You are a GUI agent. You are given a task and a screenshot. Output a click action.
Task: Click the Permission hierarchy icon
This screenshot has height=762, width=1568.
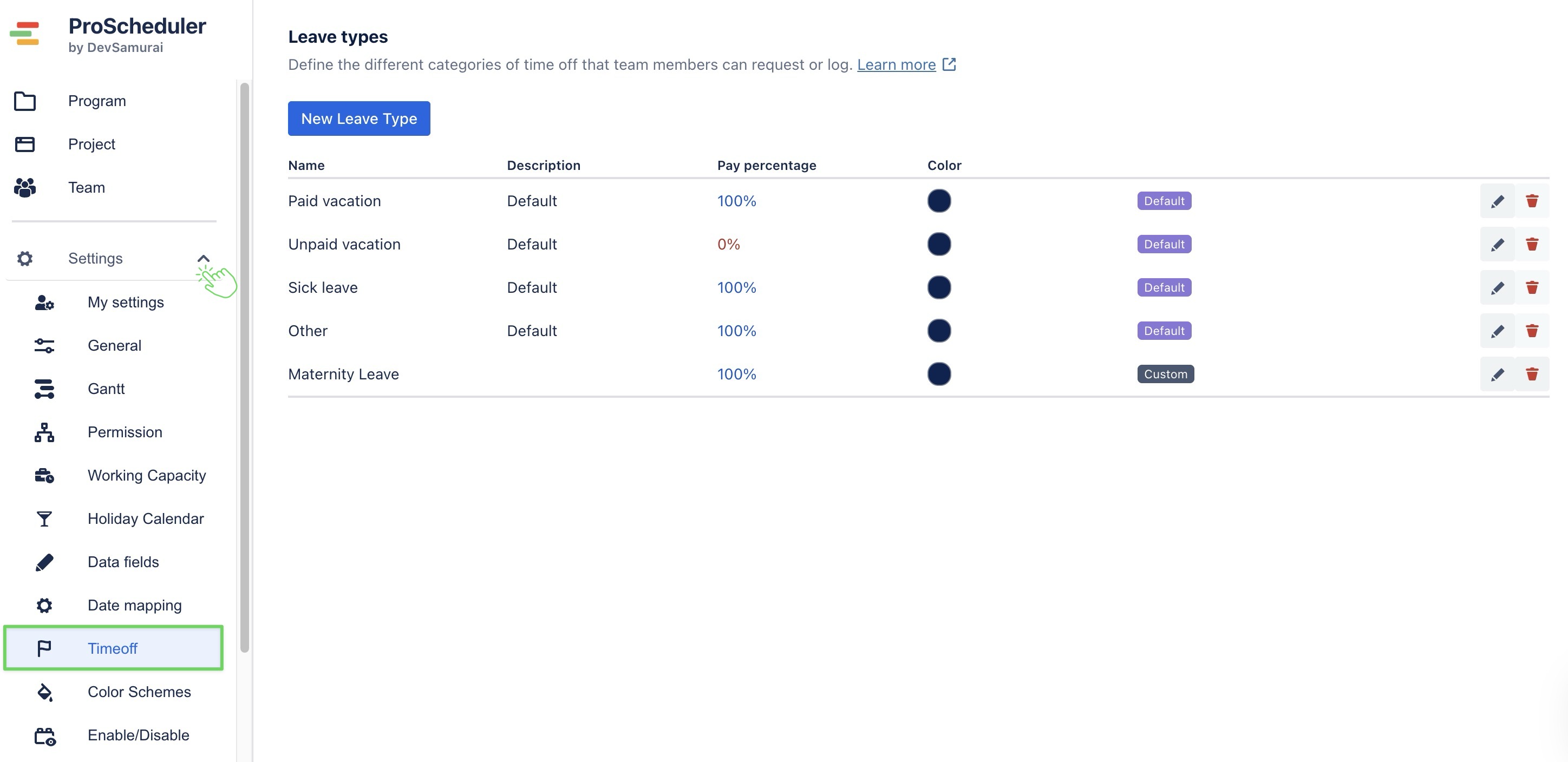[44, 432]
